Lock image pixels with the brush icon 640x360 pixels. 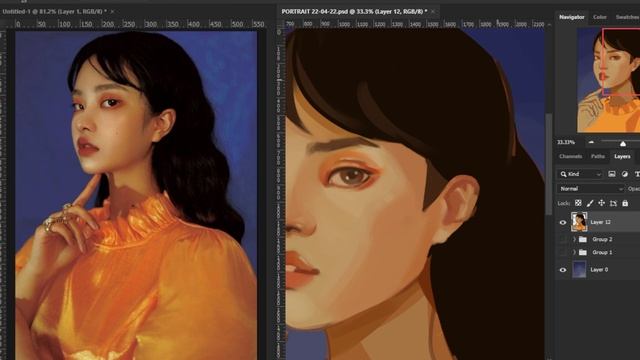[x=590, y=203]
